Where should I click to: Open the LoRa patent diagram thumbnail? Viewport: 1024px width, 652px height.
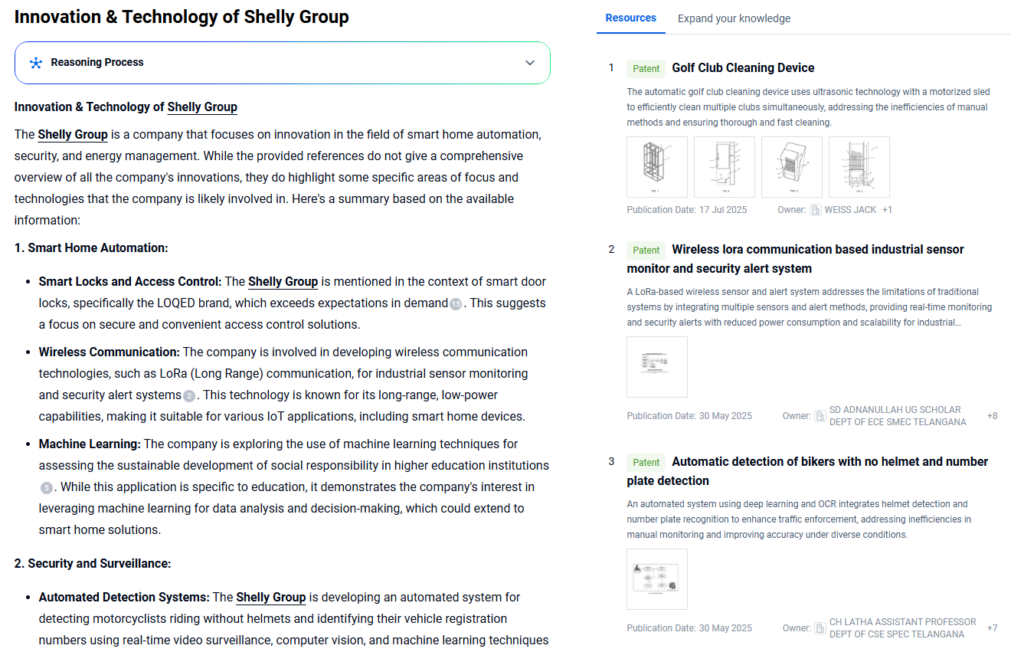point(657,367)
